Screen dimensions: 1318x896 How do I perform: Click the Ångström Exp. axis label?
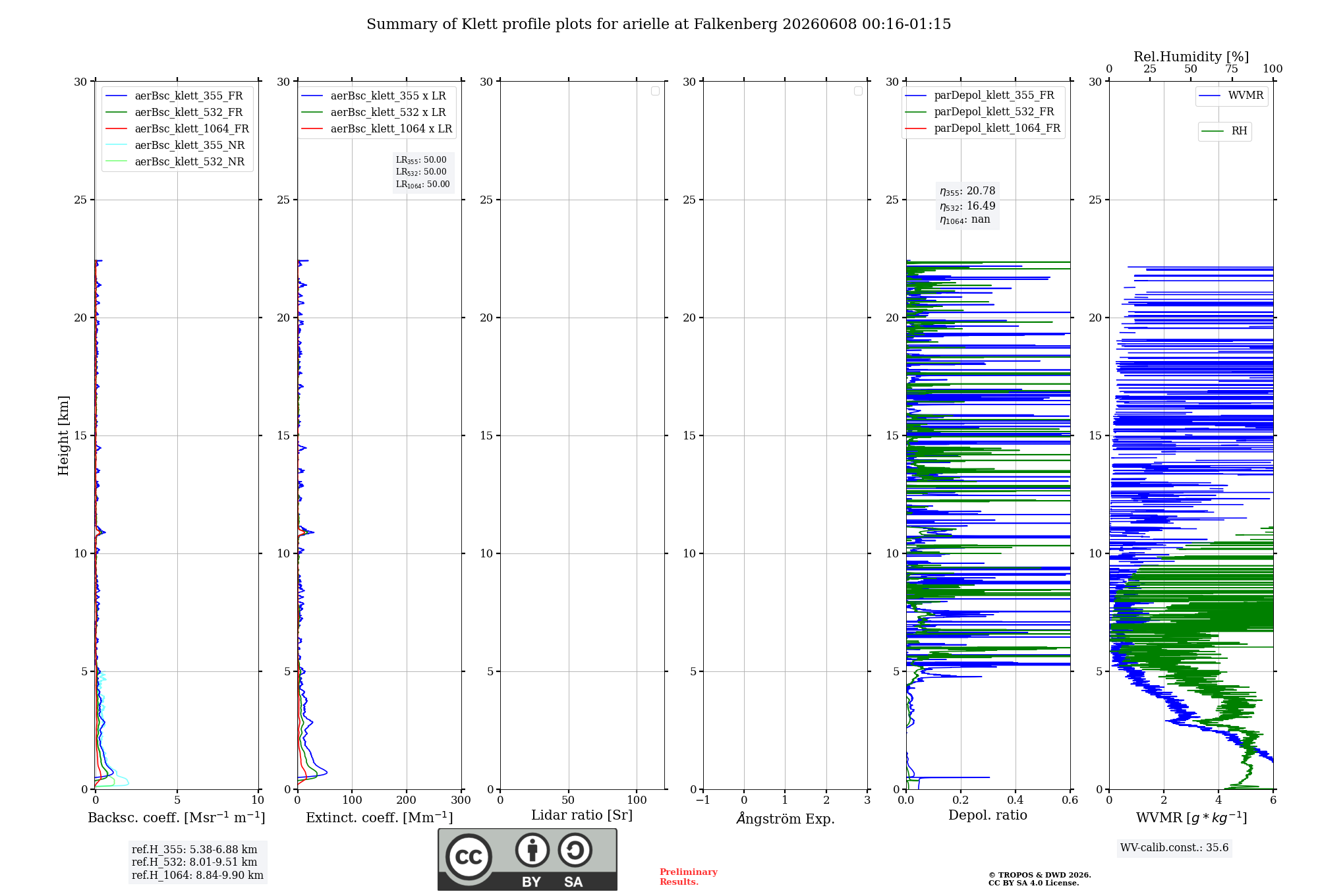(x=786, y=818)
